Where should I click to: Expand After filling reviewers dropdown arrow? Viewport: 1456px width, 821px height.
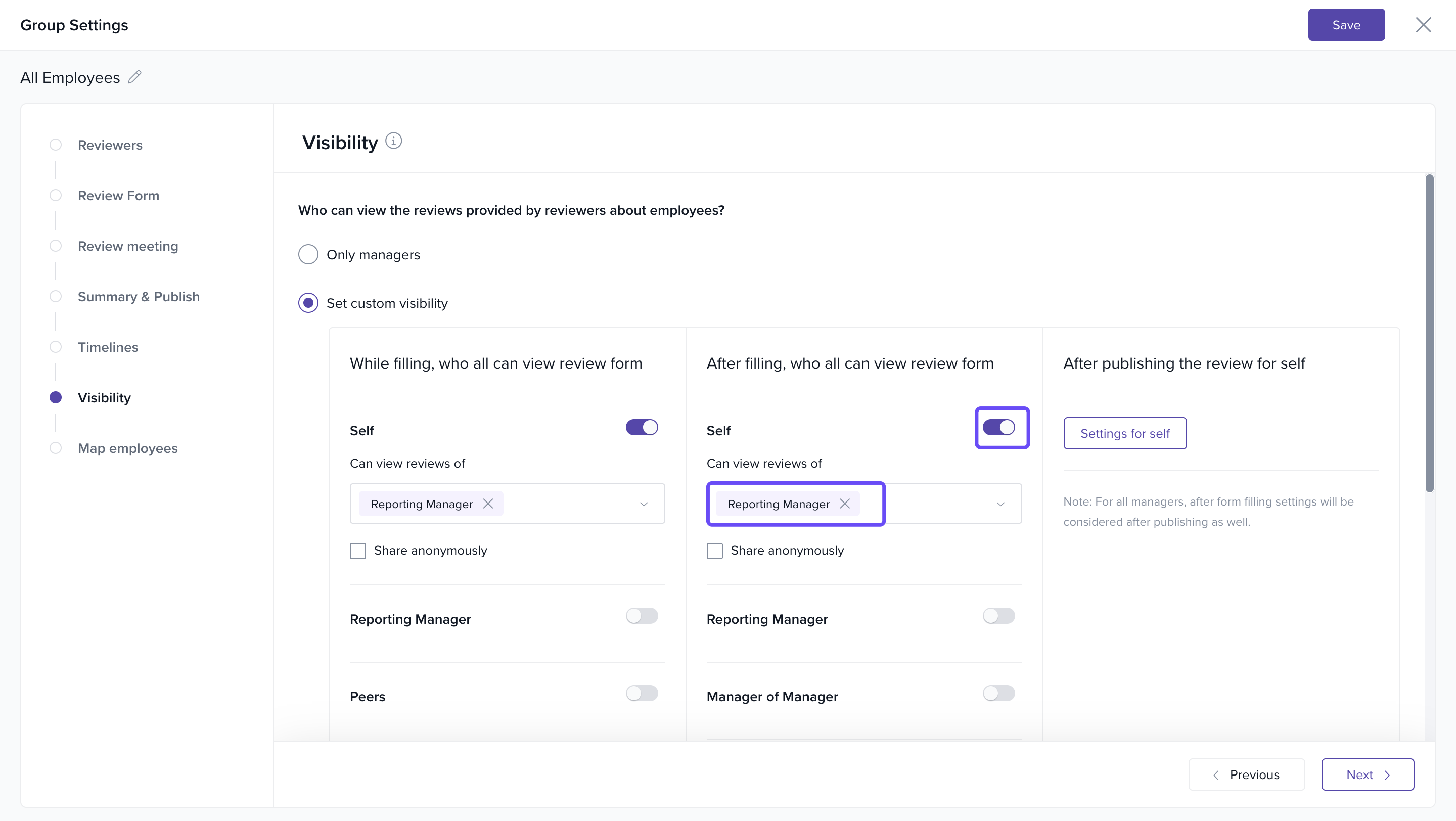[x=1000, y=504]
